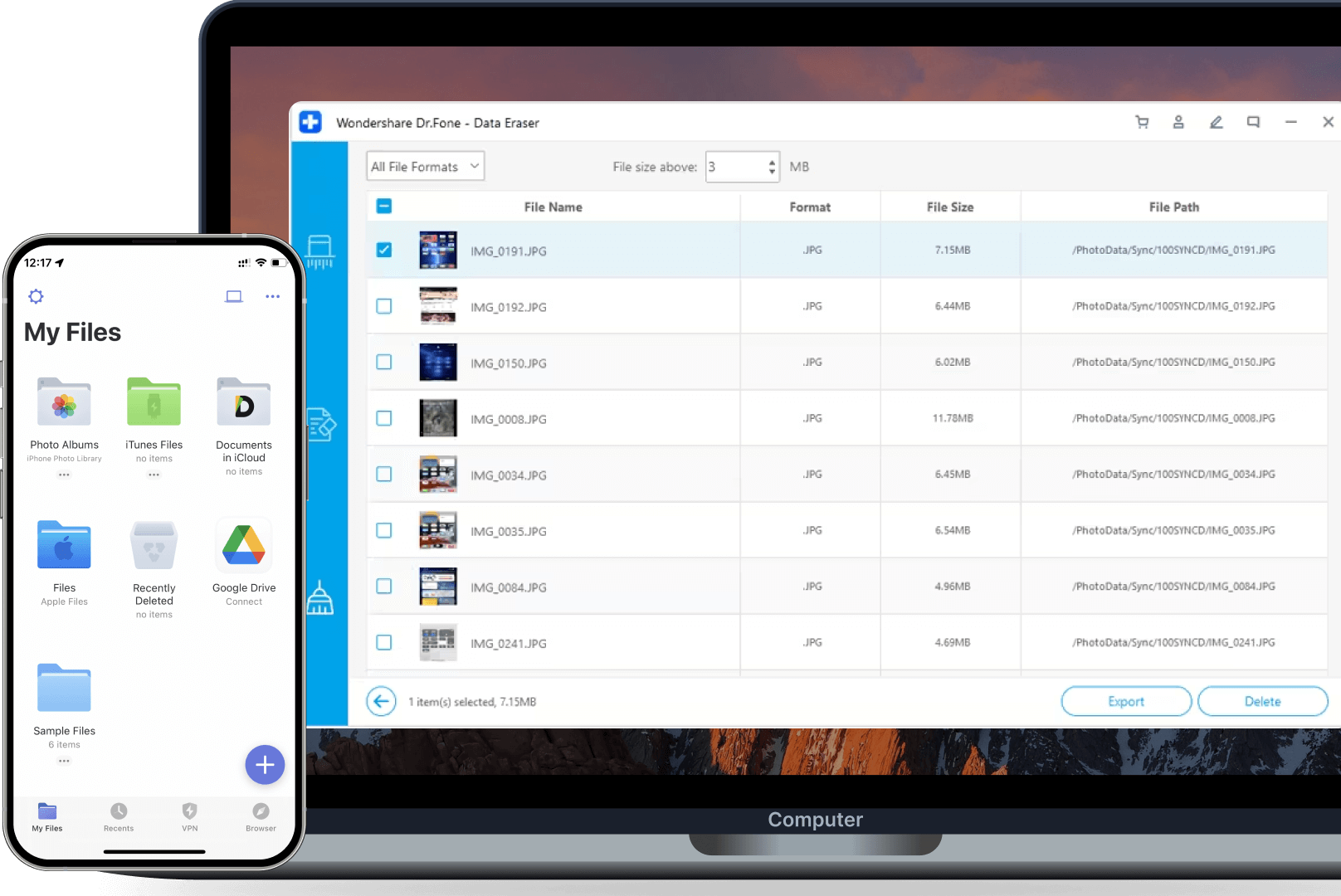Image resolution: width=1341 pixels, height=896 pixels.
Task: Click the Delete button
Action: (x=1262, y=702)
